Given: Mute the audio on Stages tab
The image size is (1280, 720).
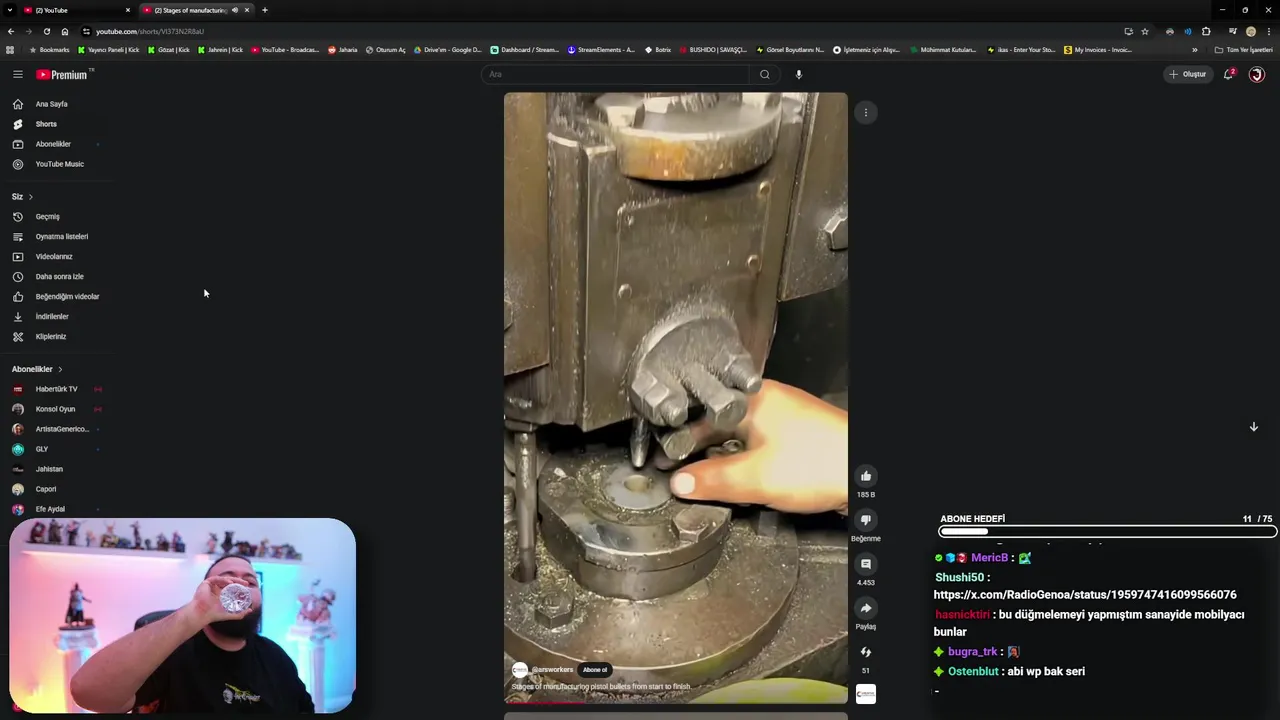Looking at the screenshot, I should tap(235, 10).
